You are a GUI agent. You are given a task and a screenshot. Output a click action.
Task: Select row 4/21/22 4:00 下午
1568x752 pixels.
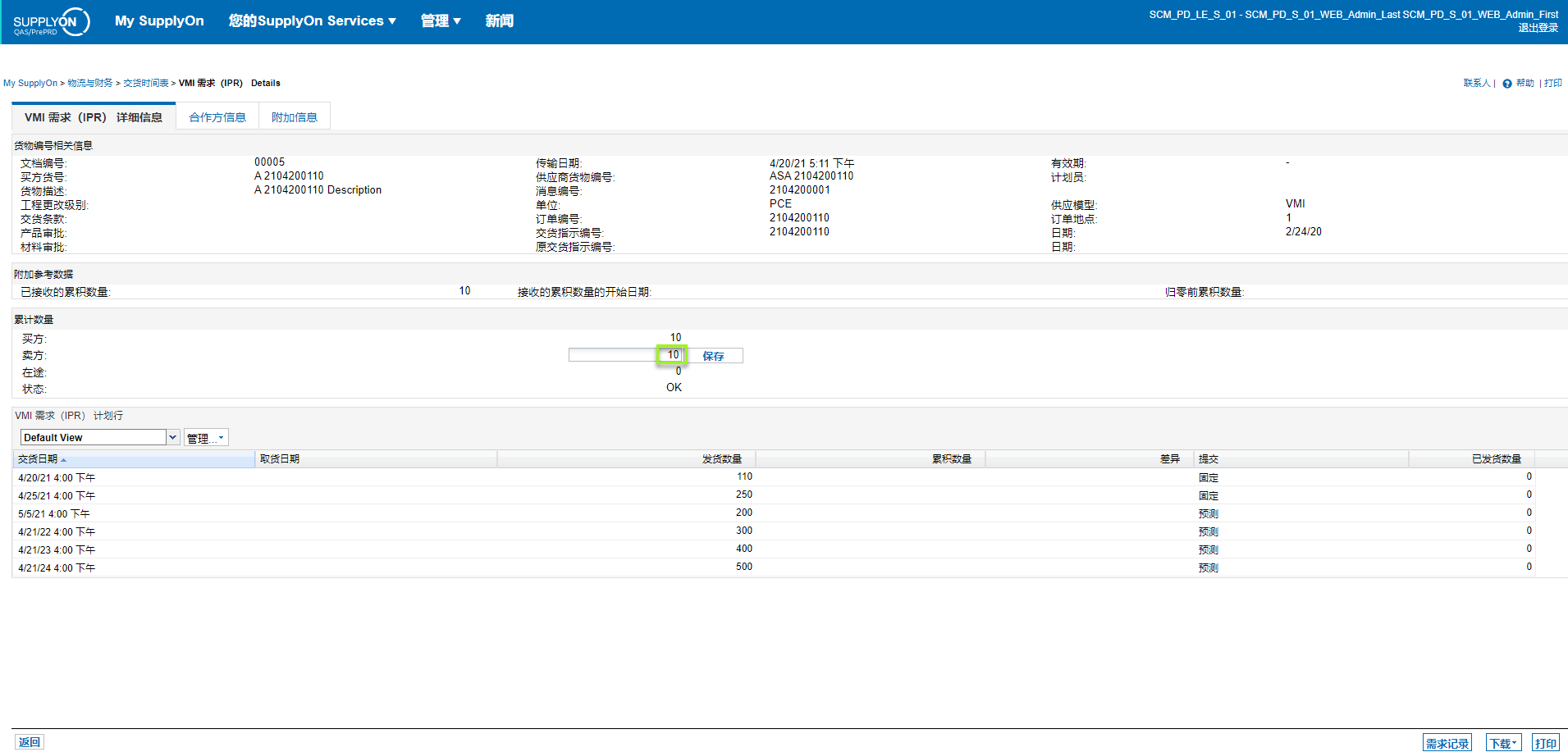773,531
